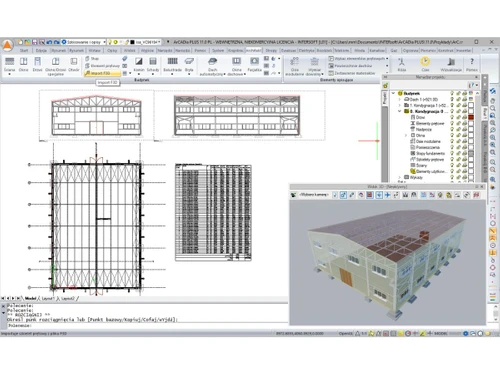Image resolution: width=500 pixels, height=375 pixels.
Task: Toggle lock icon for Osie modularne row
Action: pyautogui.click(x=458, y=141)
